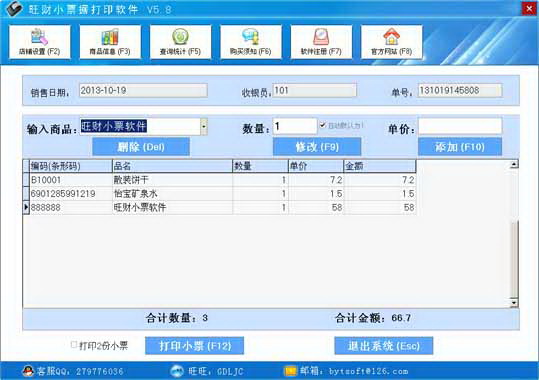Select the 怡宝矿泉水 product name cell

pos(172,194)
